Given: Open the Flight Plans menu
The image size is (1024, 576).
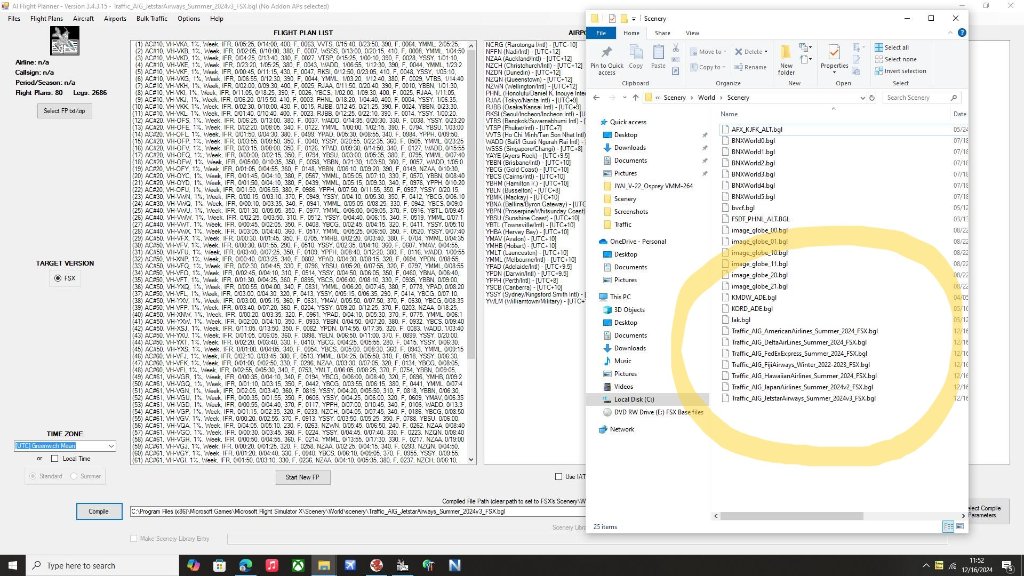Looking at the screenshot, I should (x=47, y=18).
